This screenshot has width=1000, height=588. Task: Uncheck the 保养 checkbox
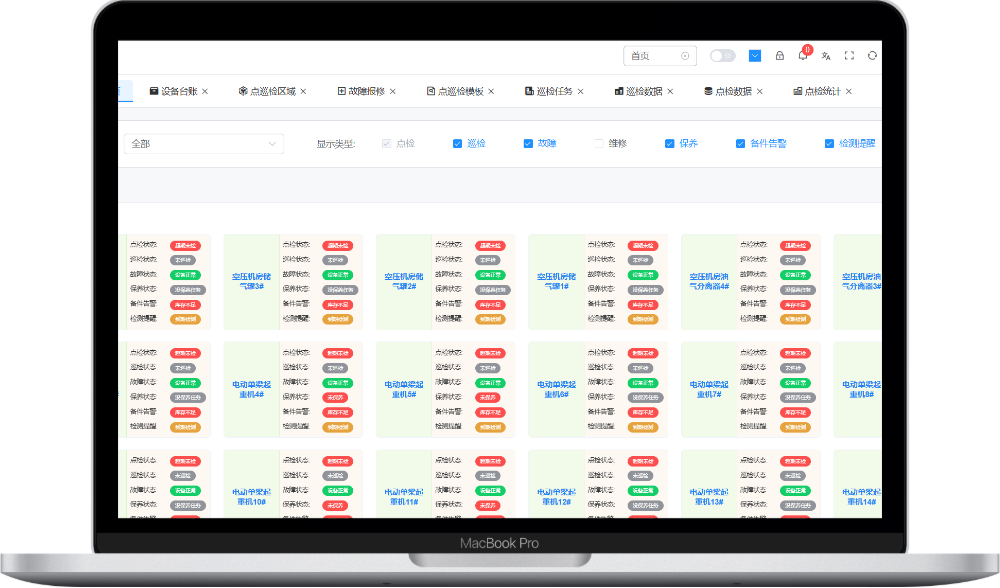[670, 143]
